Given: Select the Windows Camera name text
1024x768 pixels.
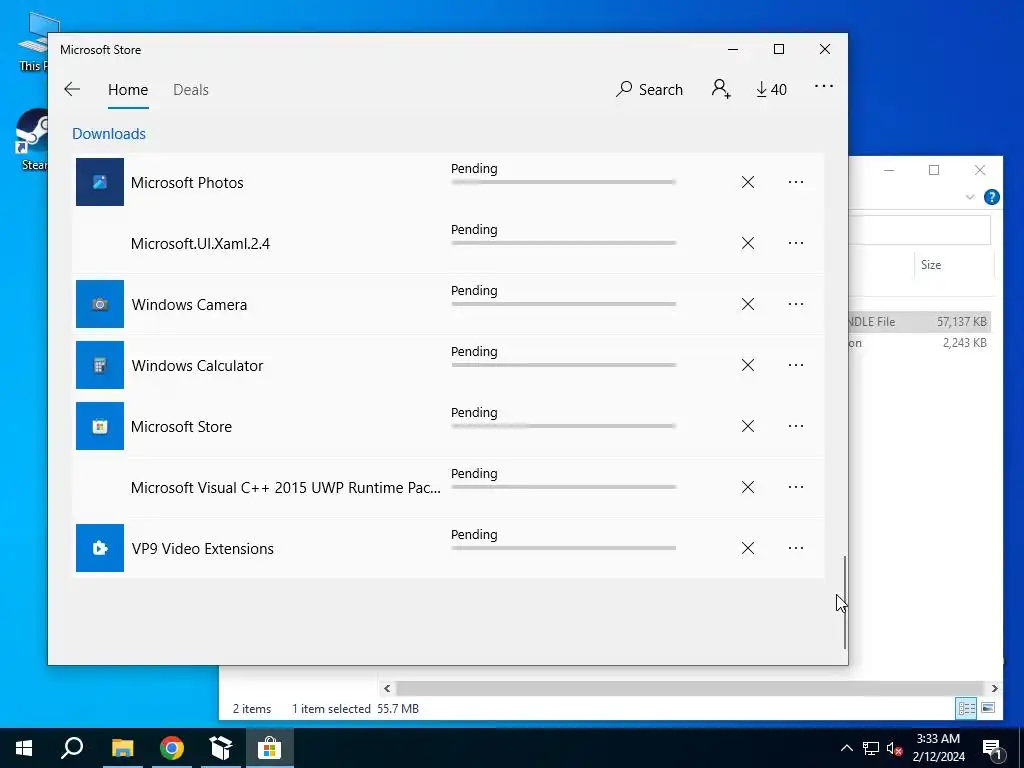Looking at the screenshot, I should point(189,305).
